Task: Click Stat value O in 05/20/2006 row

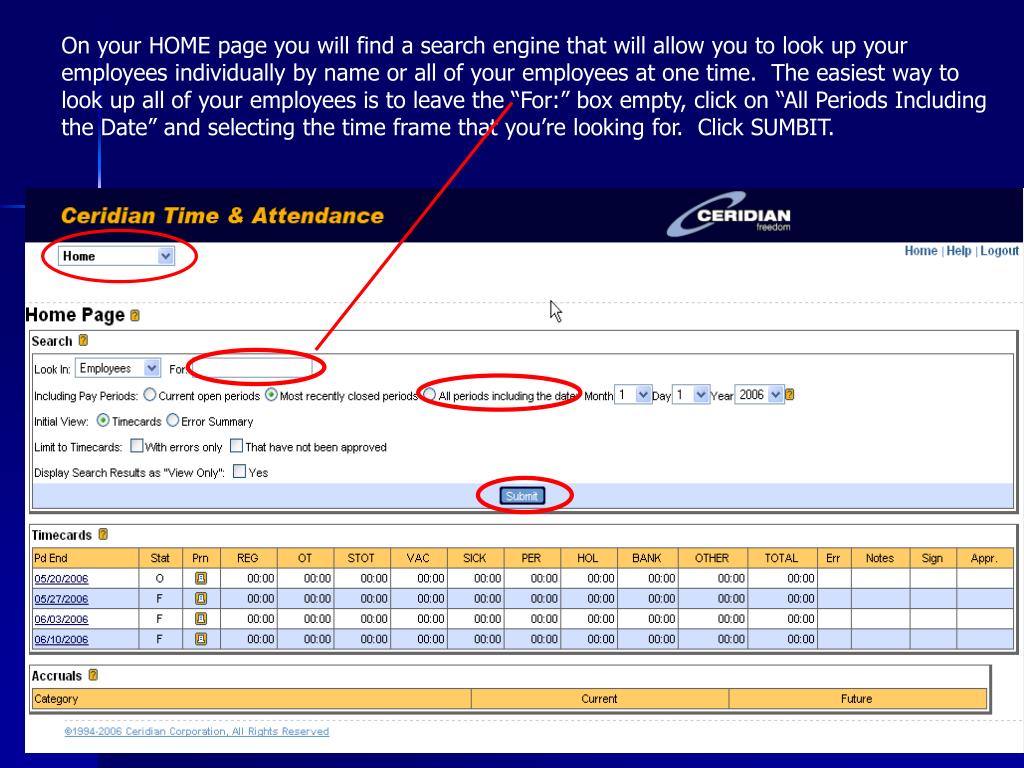Action: (x=160, y=579)
